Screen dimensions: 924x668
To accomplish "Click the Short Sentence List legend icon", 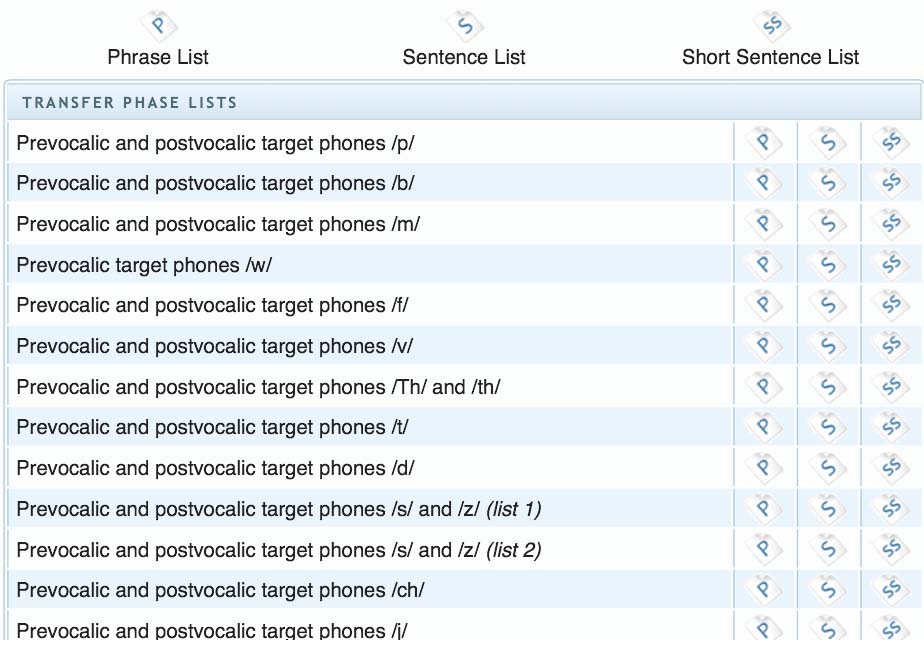I will click(771, 25).
